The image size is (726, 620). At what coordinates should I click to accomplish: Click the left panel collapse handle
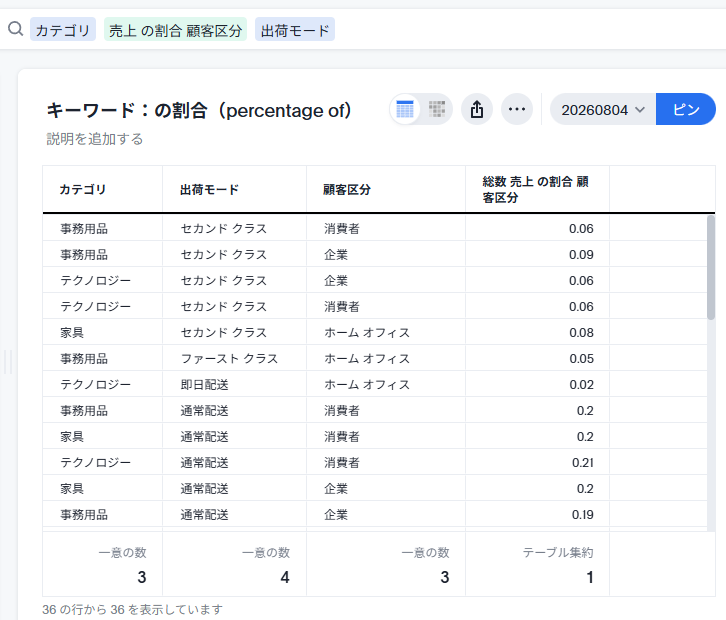point(8,362)
